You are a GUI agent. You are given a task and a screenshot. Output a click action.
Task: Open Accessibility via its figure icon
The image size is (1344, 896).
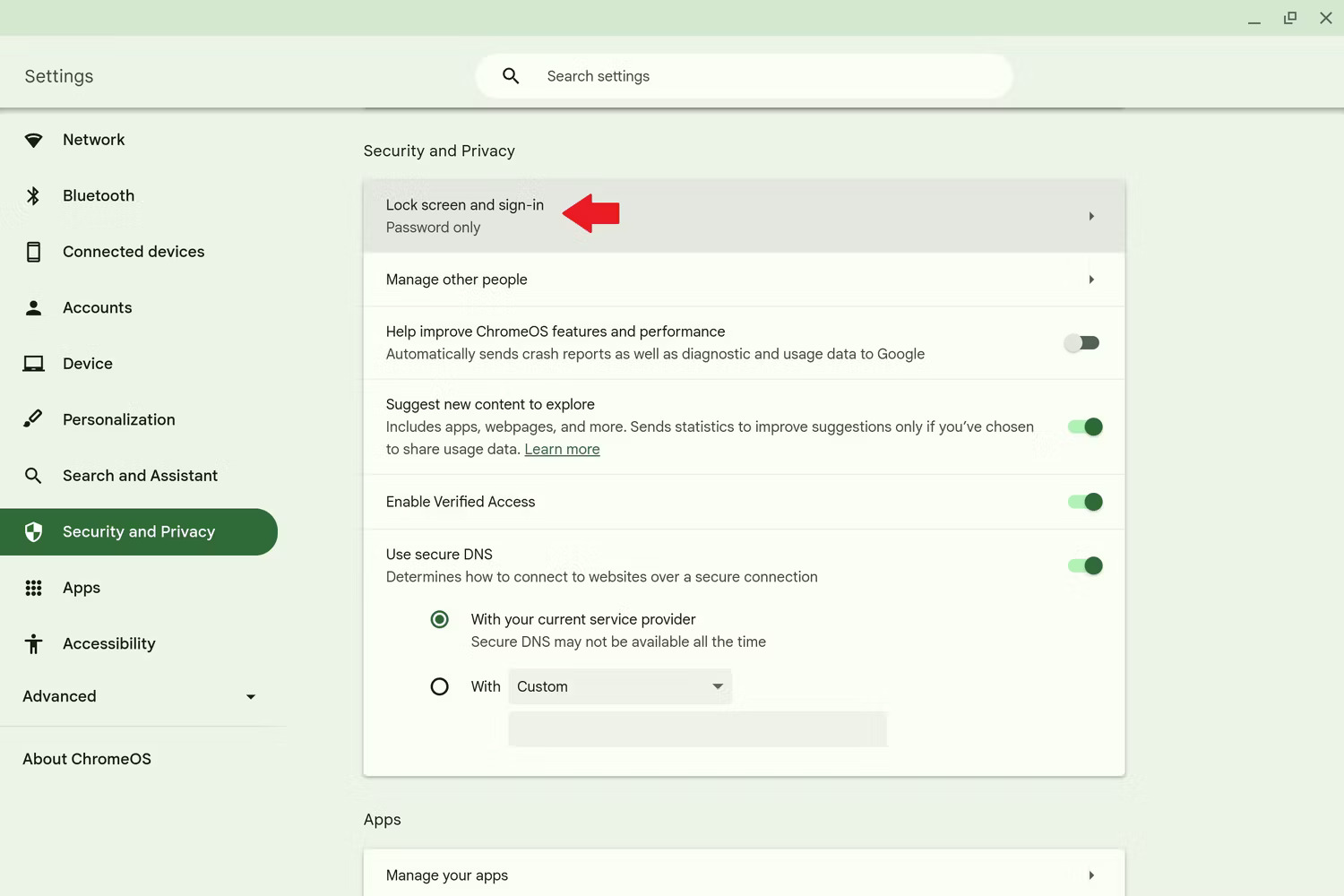[33, 644]
